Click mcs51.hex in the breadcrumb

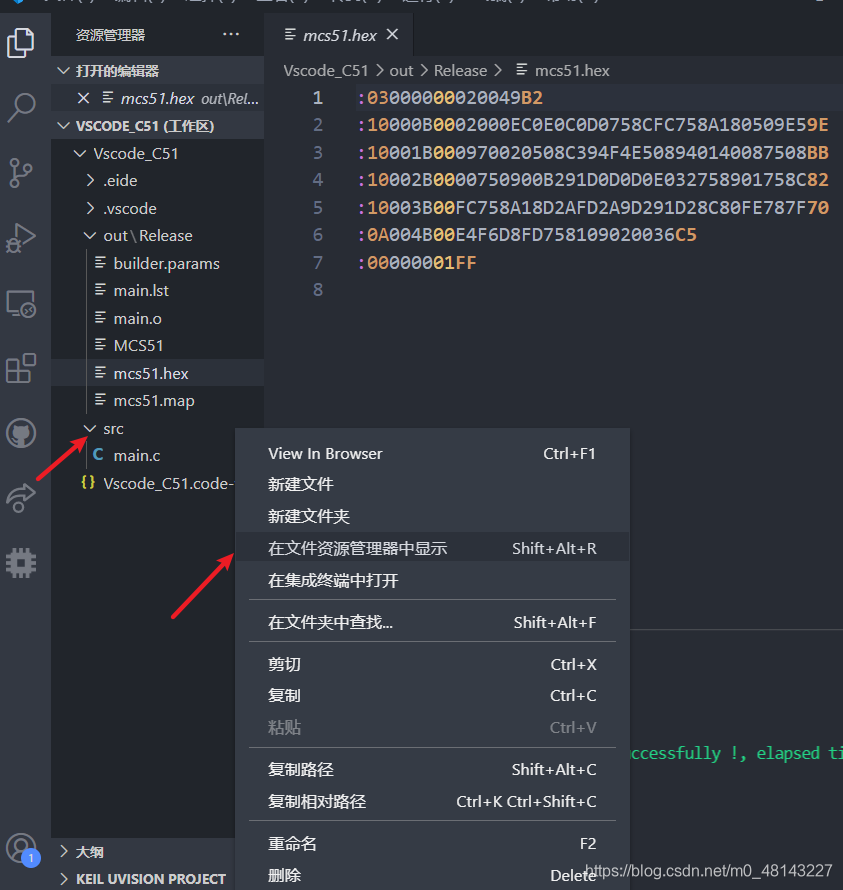pos(572,70)
